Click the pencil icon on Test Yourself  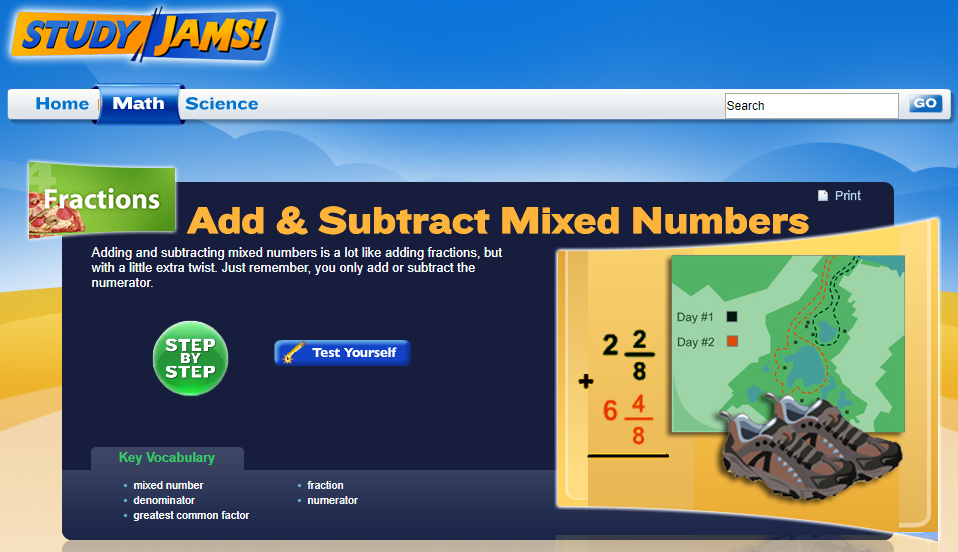(x=294, y=353)
